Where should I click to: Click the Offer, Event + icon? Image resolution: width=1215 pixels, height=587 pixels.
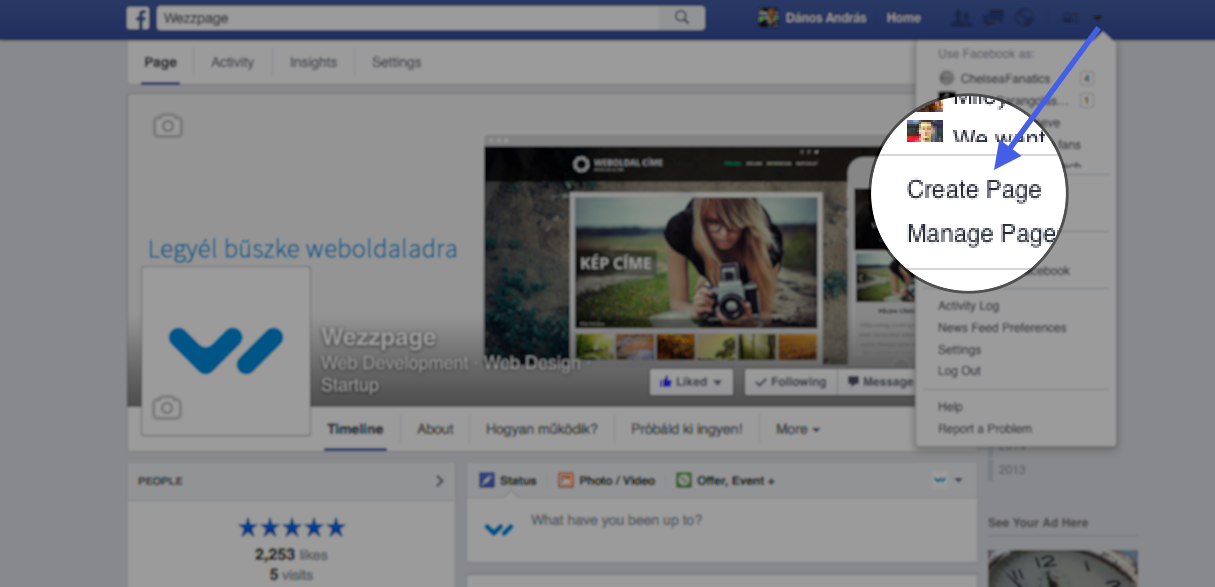tap(684, 481)
